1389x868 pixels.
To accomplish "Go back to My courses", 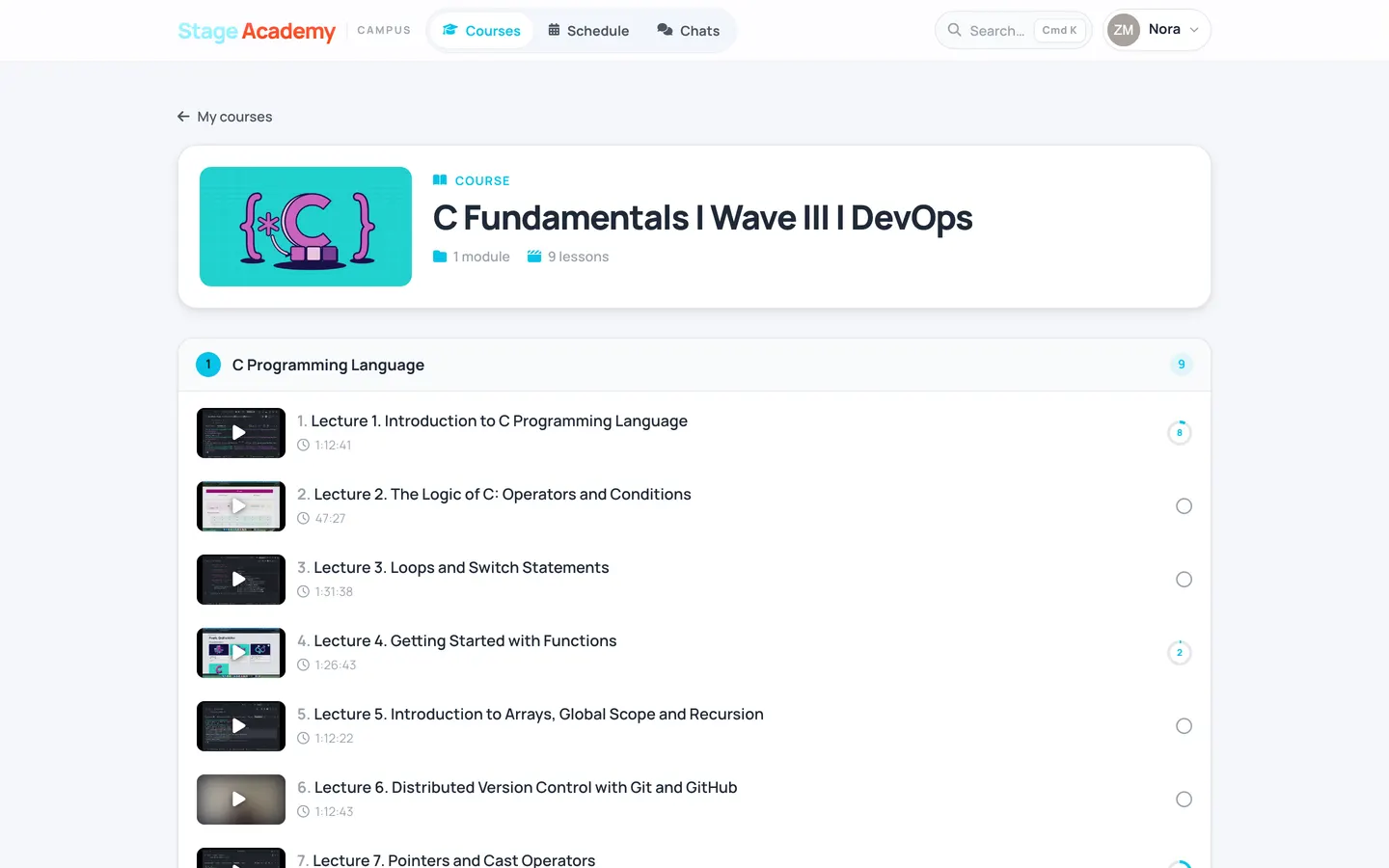I will [225, 117].
